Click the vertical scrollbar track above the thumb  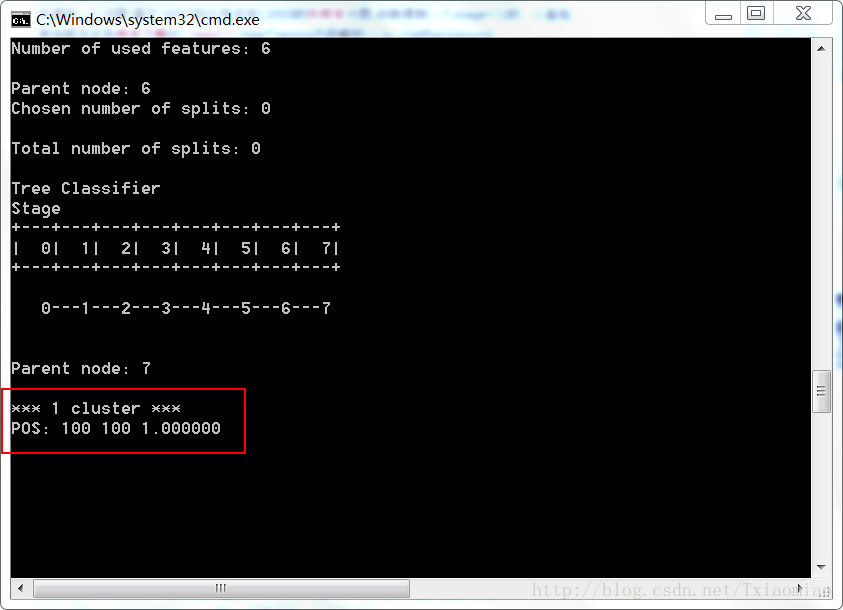821,214
